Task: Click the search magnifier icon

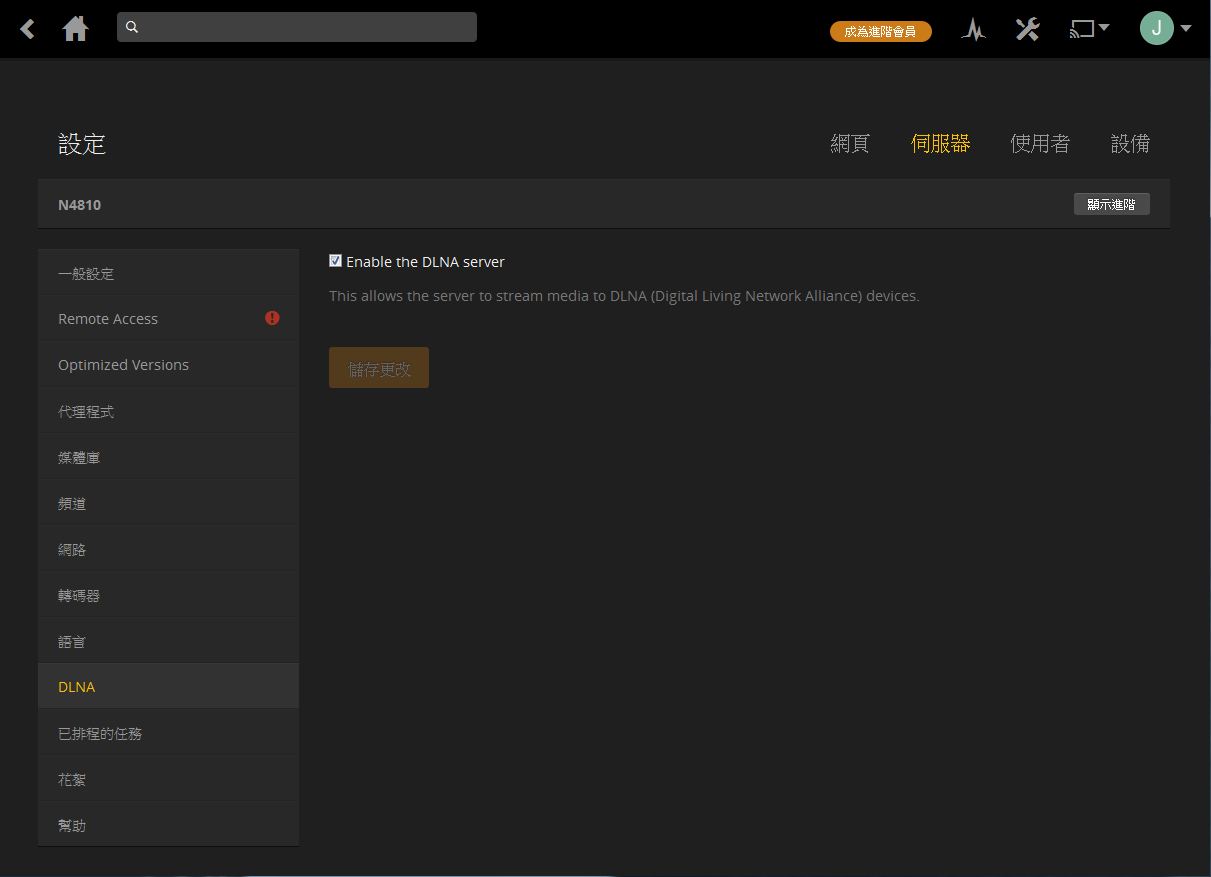Action: click(132, 28)
